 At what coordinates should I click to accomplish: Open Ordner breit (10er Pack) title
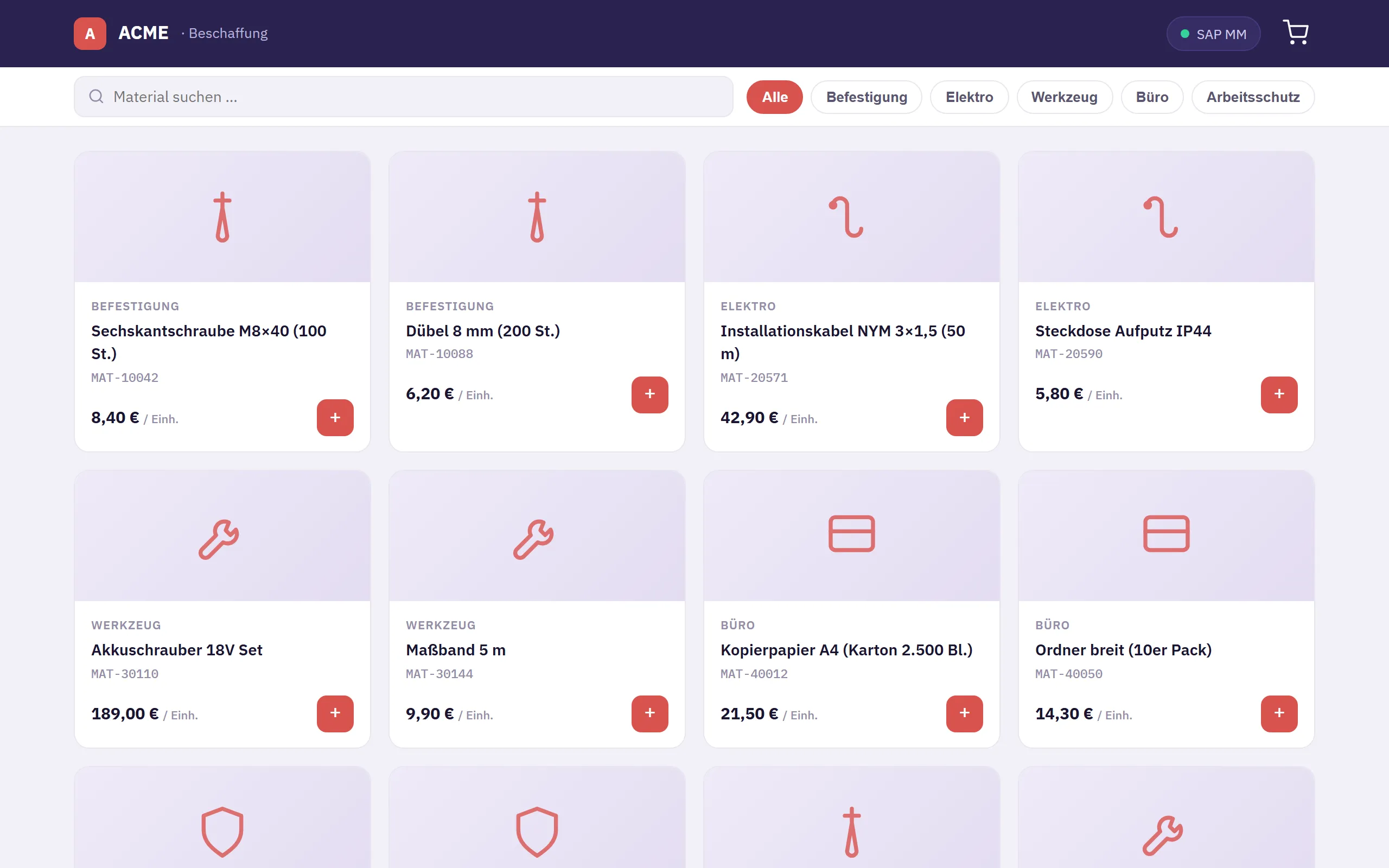tap(1123, 650)
